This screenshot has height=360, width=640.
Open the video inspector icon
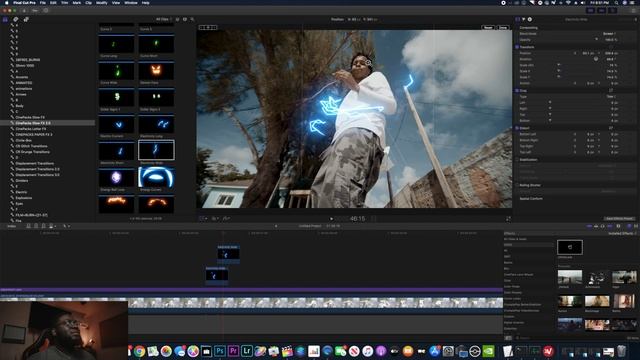click(518, 19)
